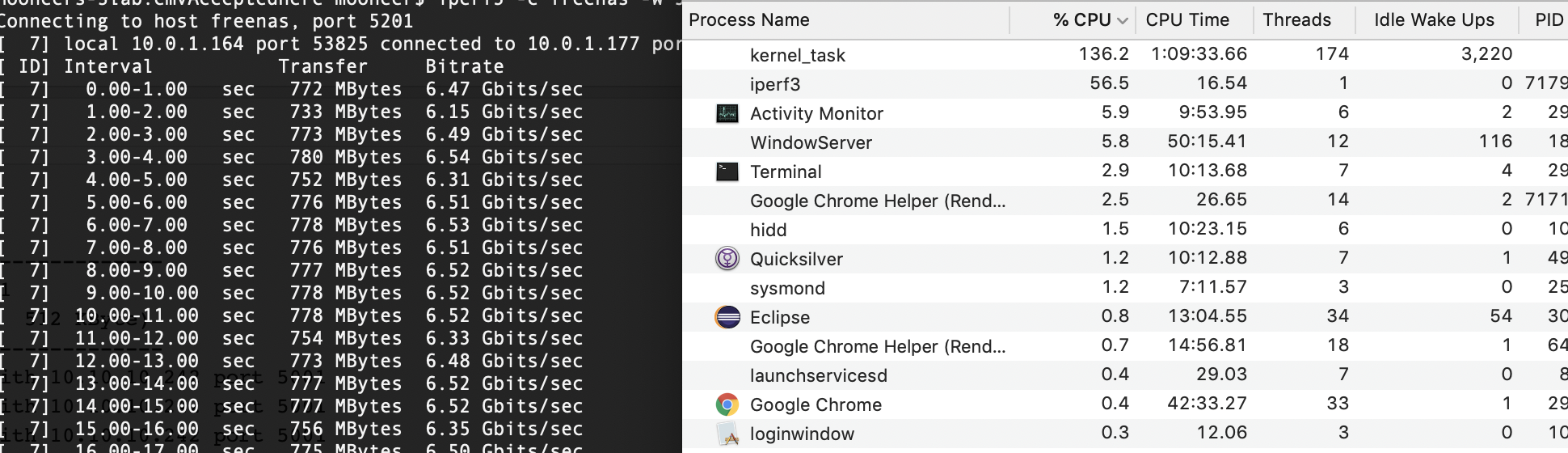Screen dimensions: 1568x453
Task: Click the Terminal app icon in process list
Action: tap(727, 171)
